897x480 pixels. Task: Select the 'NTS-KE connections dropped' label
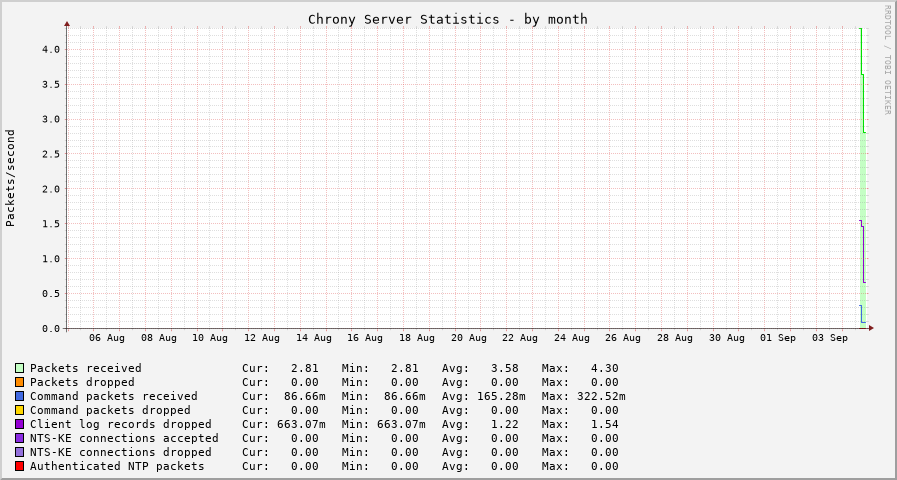point(121,452)
